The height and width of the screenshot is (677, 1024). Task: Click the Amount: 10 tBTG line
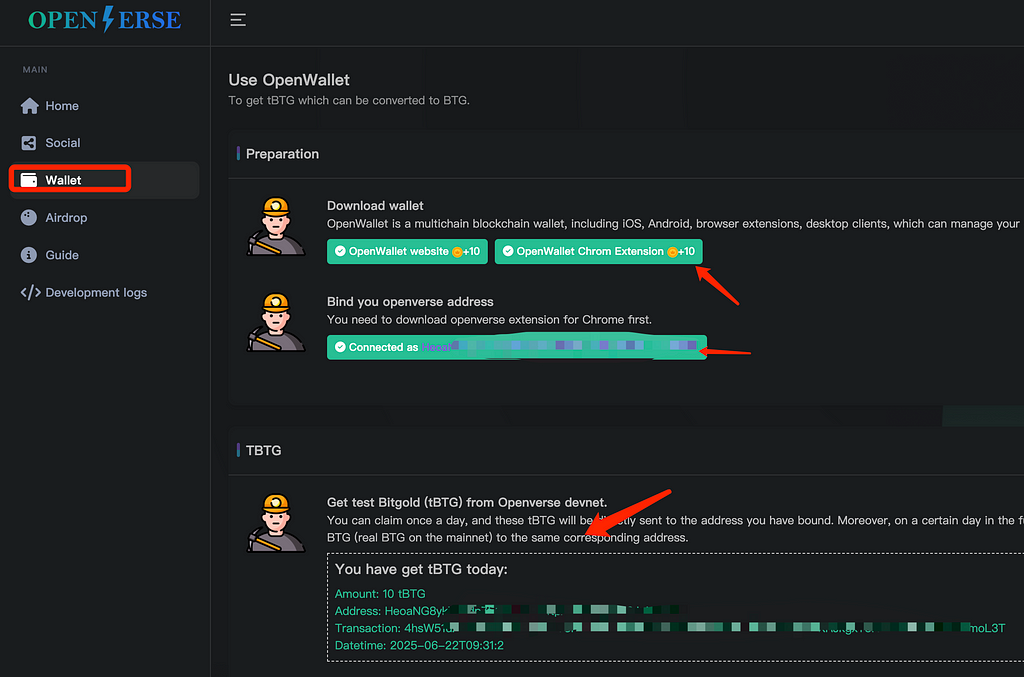point(380,593)
